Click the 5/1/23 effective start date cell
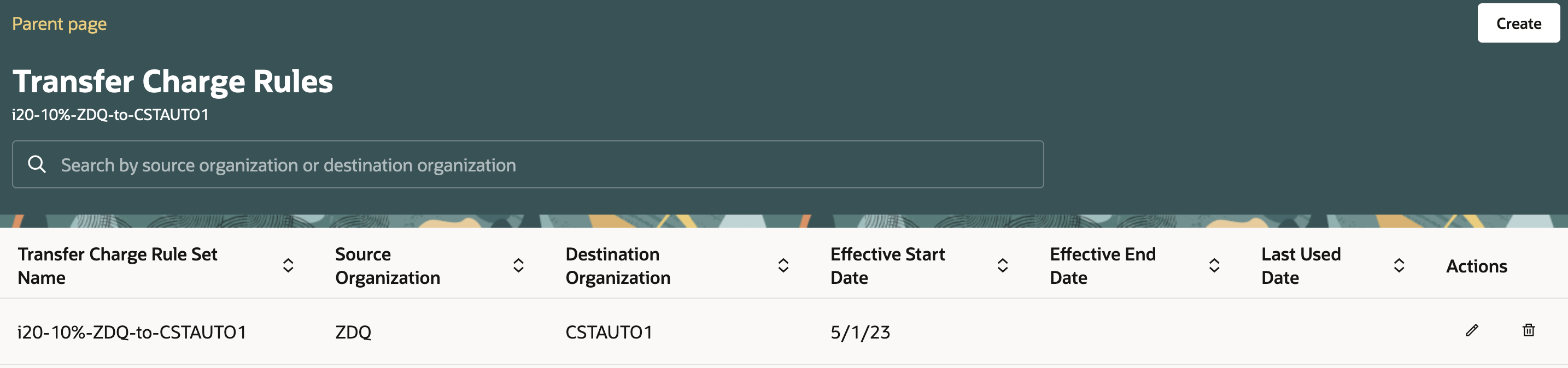This screenshot has width=1568, height=368. [860, 332]
